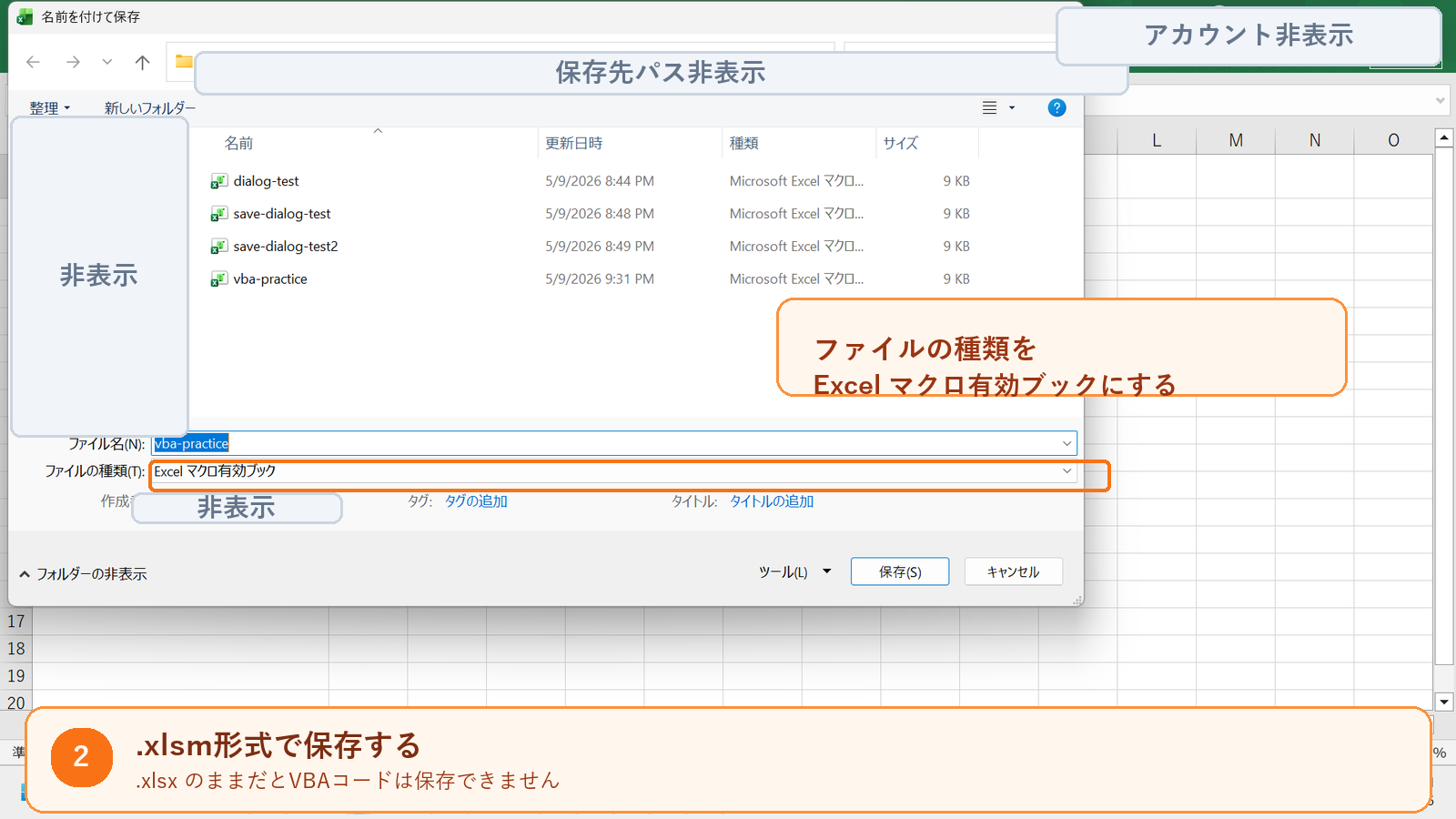The image size is (1456, 819).
Task: Select column L header in Excel
Action: tap(1157, 140)
